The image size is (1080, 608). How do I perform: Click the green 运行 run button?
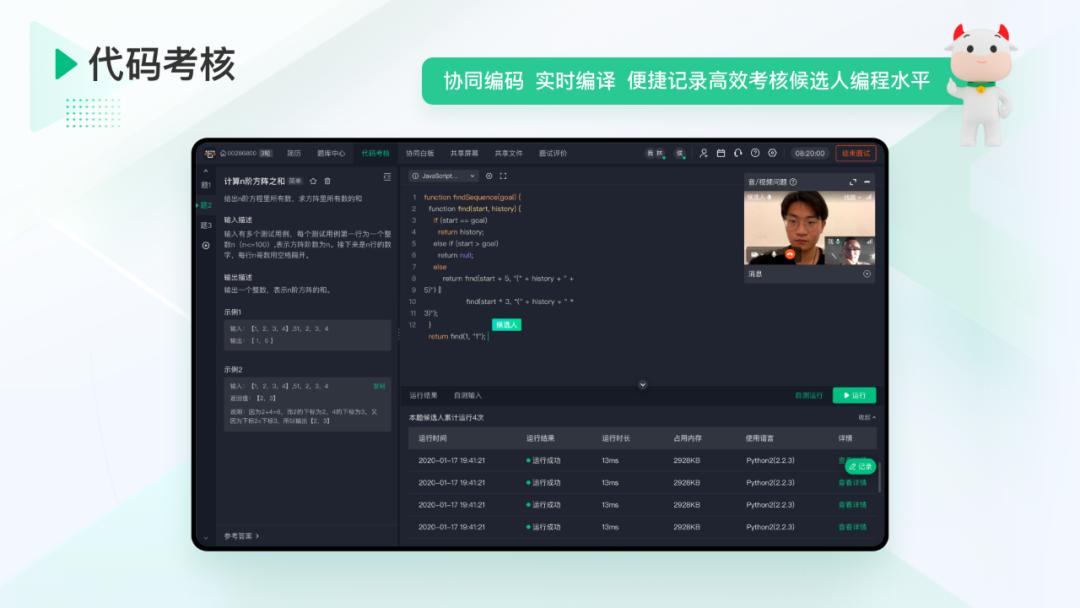(x=854, y=395)
